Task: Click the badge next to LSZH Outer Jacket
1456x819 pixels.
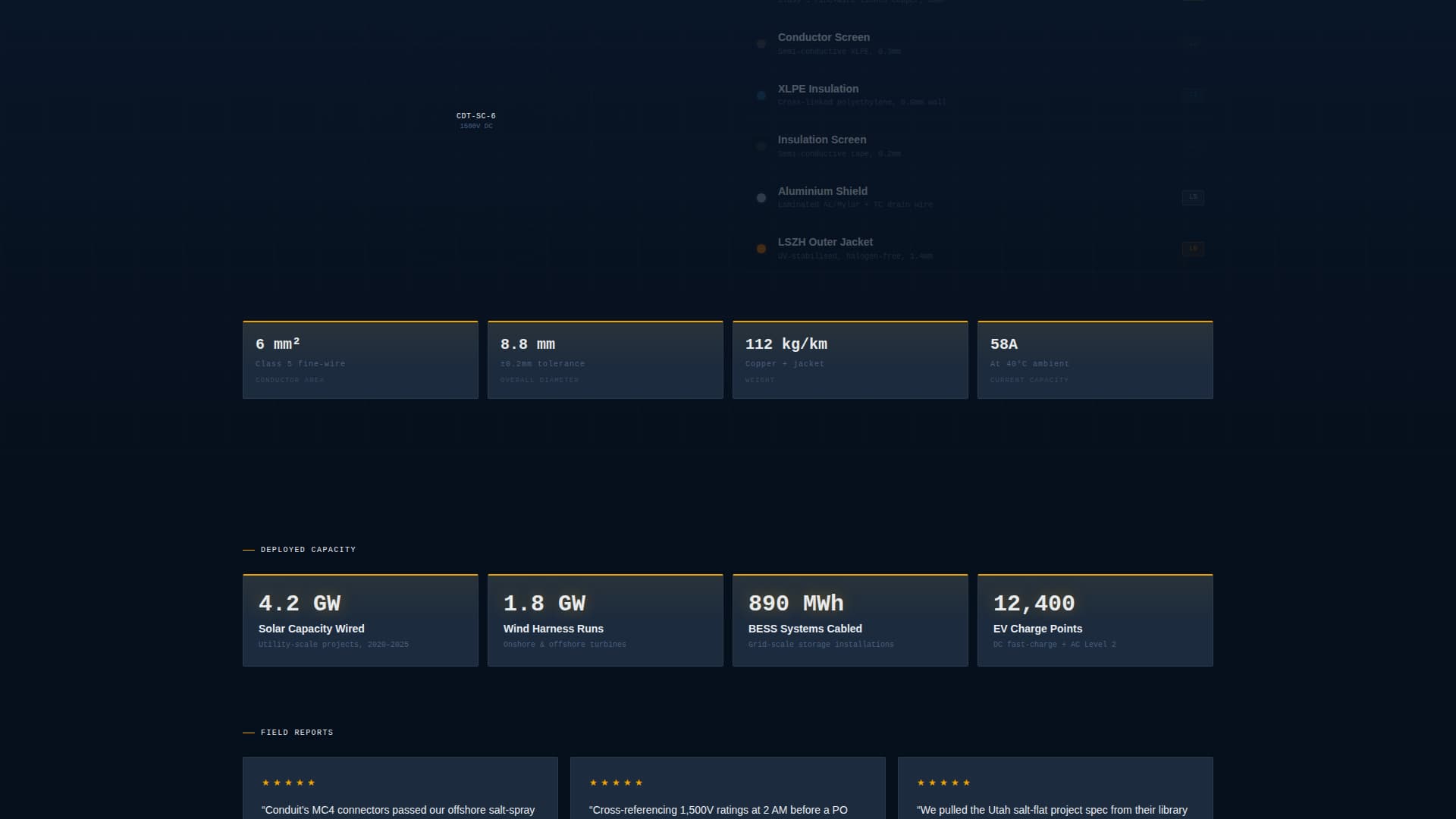Action: tap(1192, 249)
